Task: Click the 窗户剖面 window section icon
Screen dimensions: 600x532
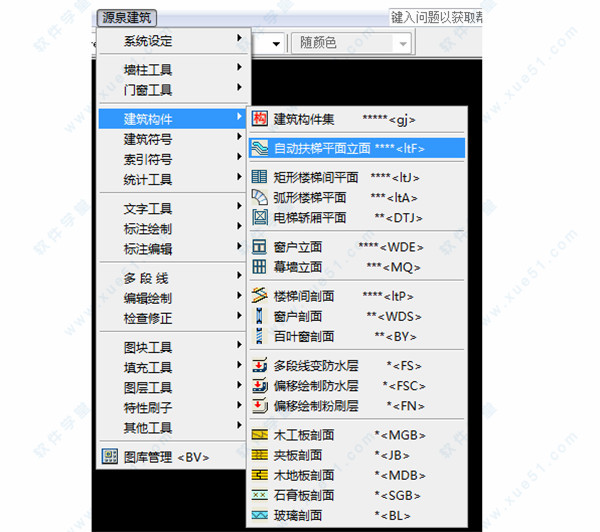Action: pyautogui.click(x=259, y=316)
